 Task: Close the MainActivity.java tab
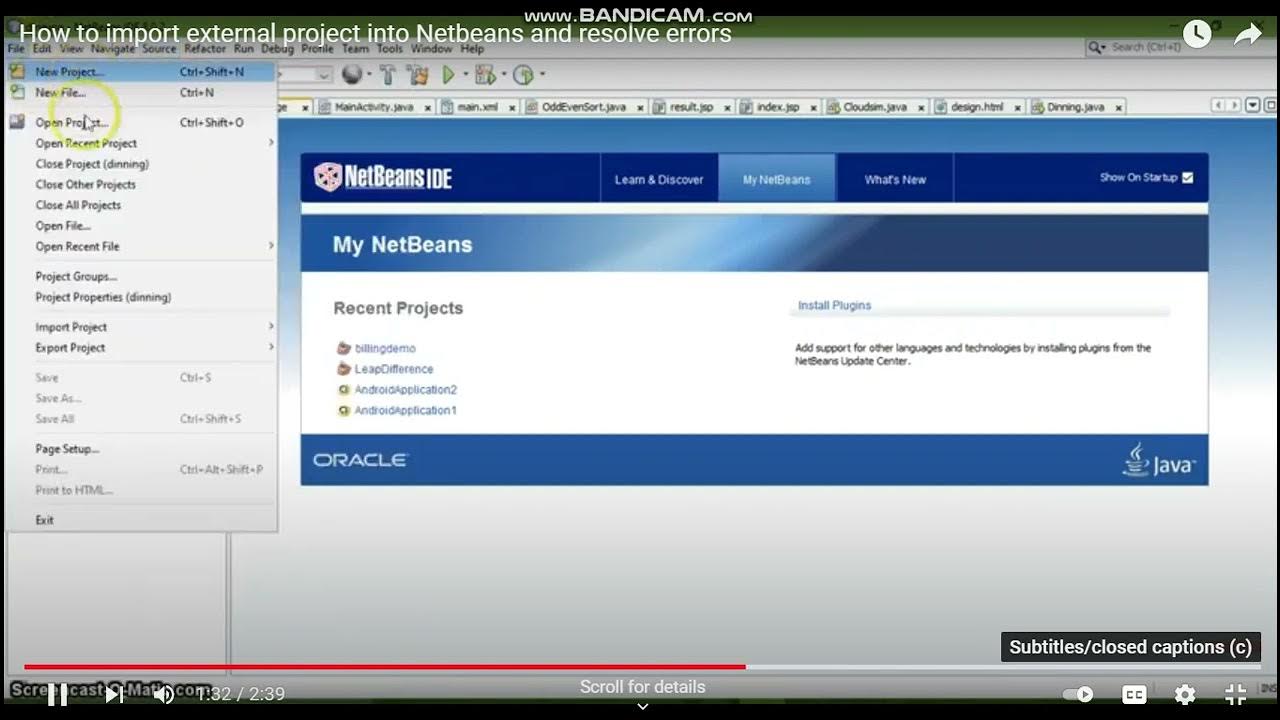pyautogui.click(x=428, y=107)
